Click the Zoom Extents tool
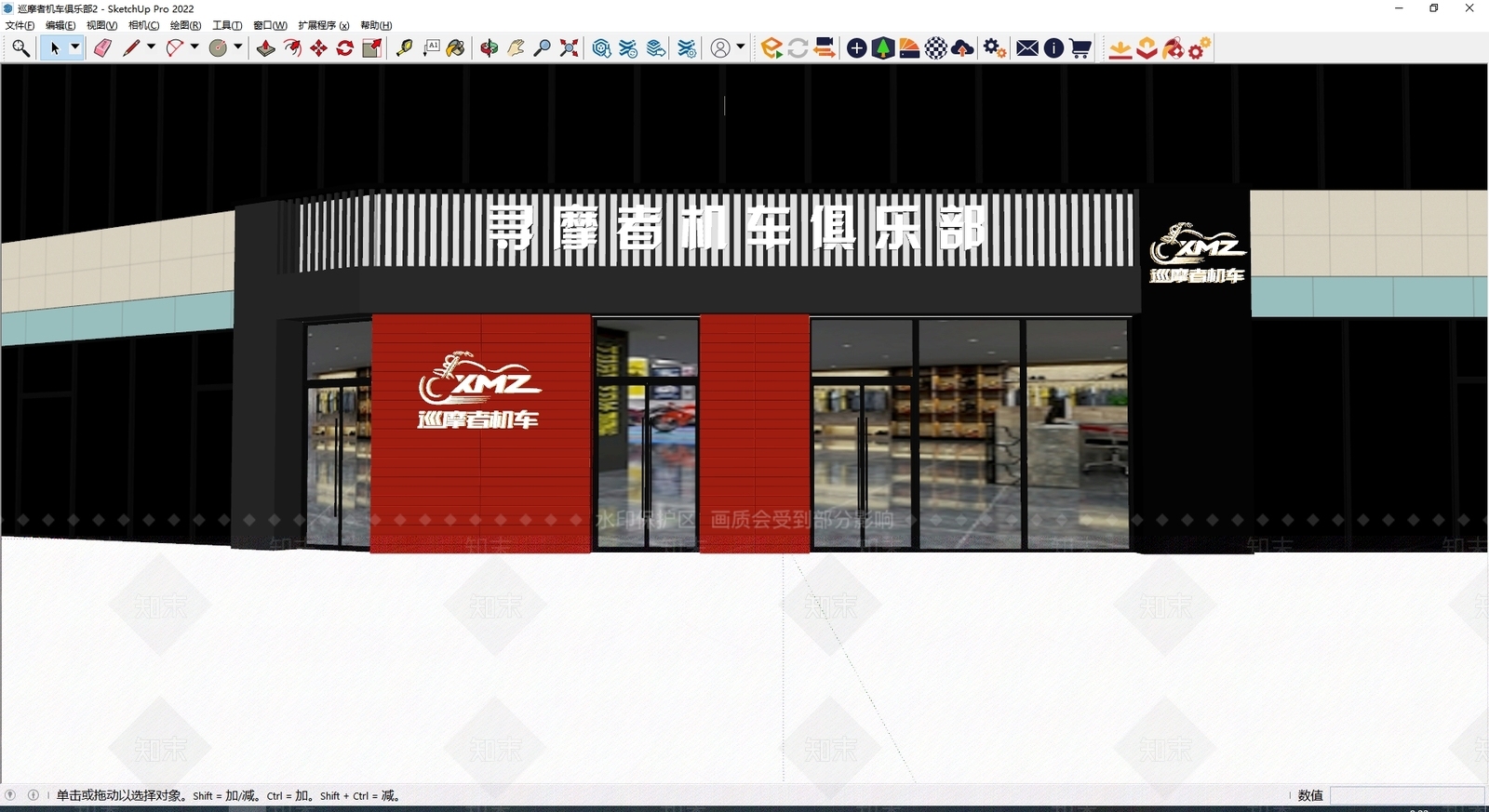The width and height of the screenshot is (1489, 812). click(x=569, y=48)
